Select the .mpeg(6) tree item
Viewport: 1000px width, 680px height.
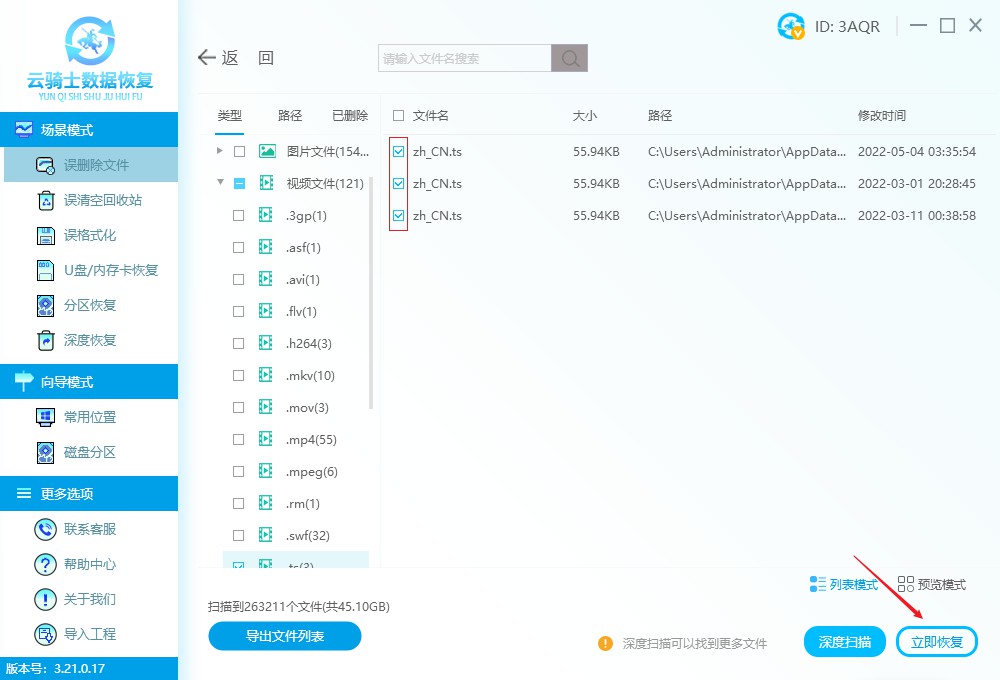(x=312, y=471)
